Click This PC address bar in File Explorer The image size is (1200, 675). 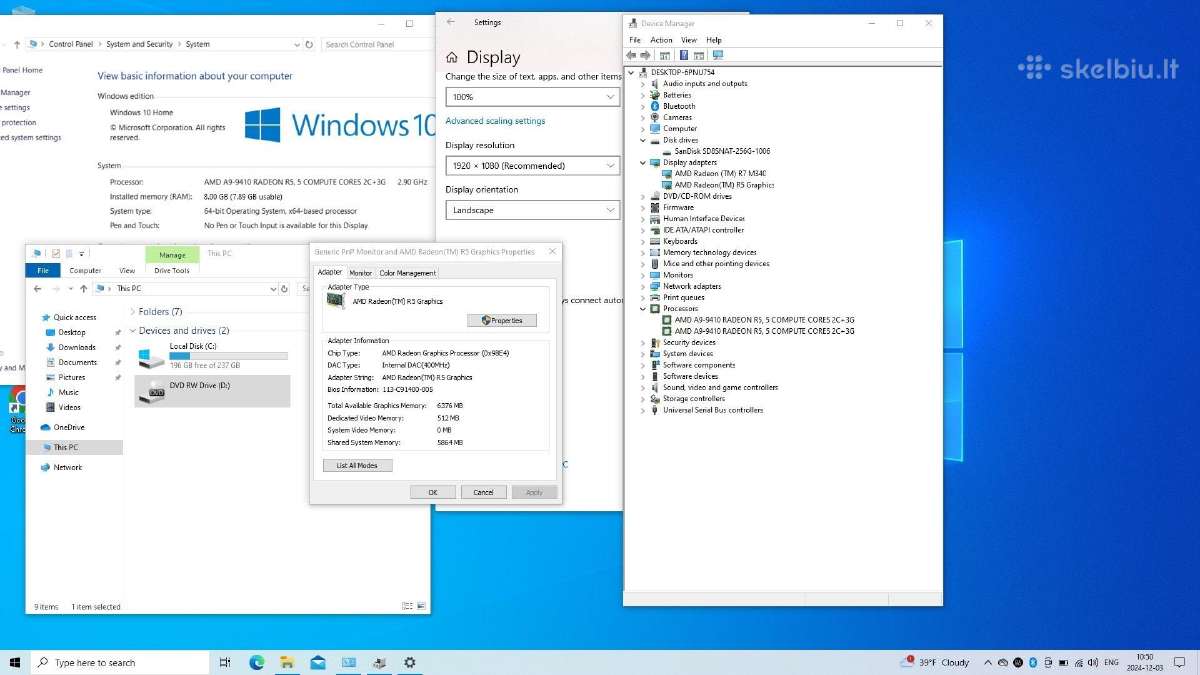[x=185, y=288]
